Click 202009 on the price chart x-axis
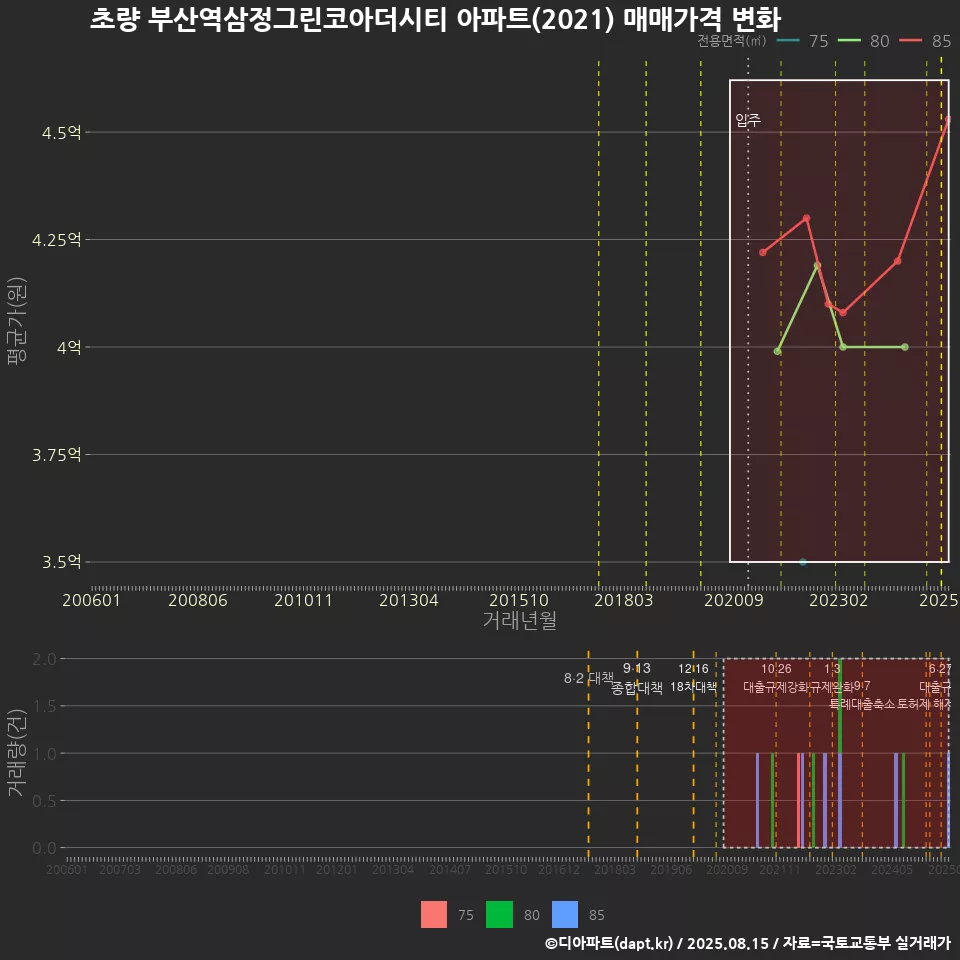960x960 pixels. (733, 600)
